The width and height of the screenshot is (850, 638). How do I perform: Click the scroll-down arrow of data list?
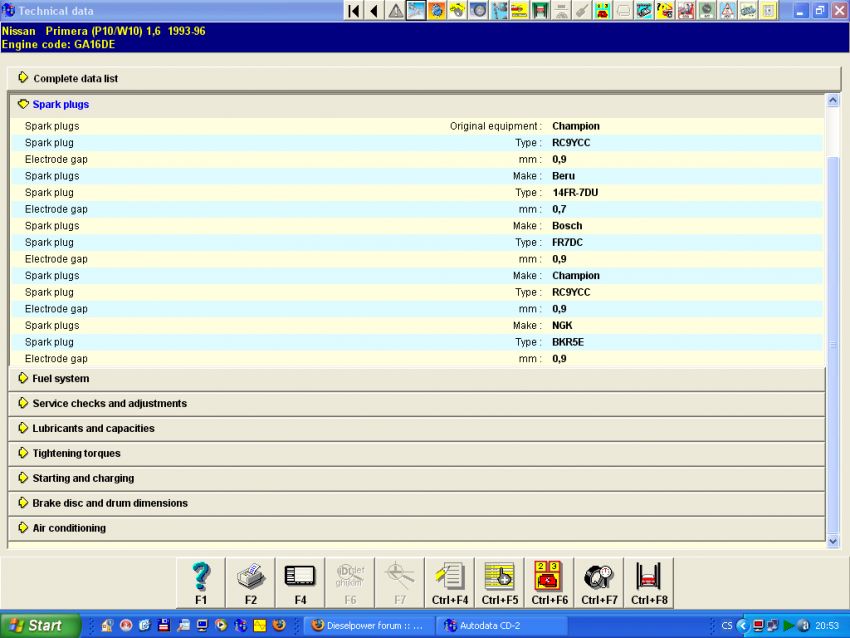click(x=833, y=541)
